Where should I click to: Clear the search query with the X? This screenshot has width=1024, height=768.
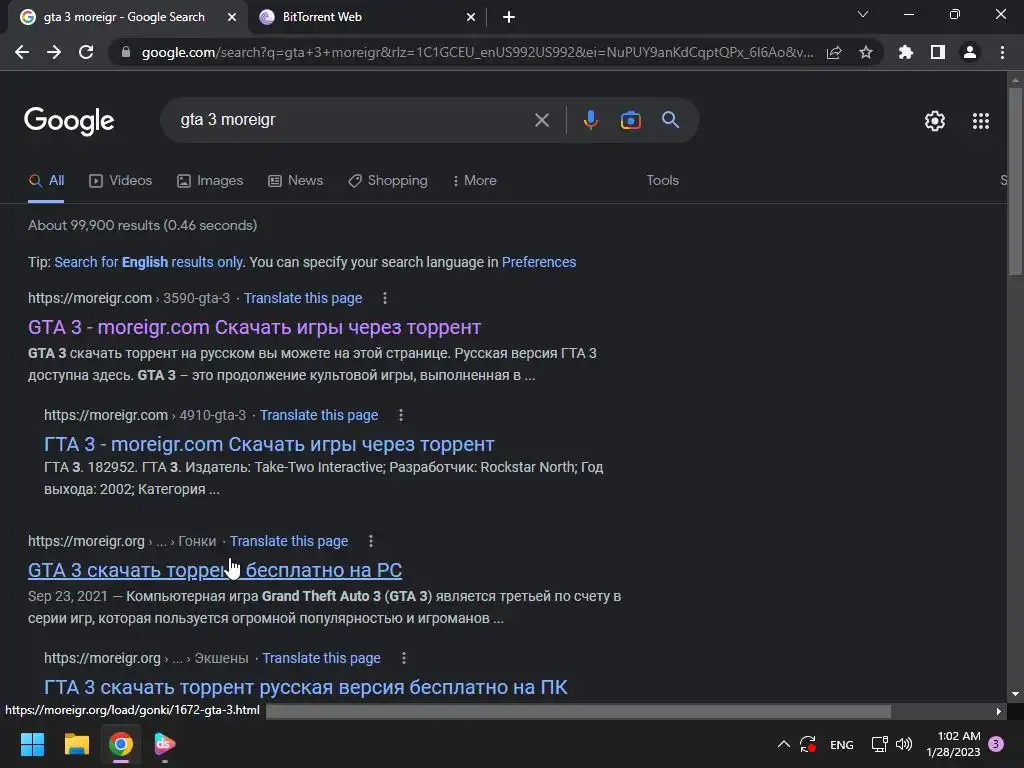pyautogui.click(x=541, y=120)
